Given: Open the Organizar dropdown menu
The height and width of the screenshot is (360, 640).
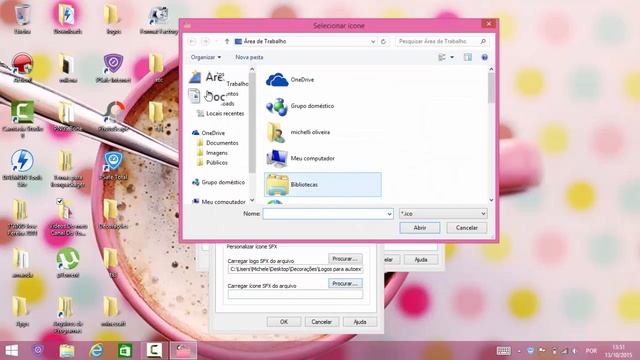Looking at the screenshot, I should [206, 57].
